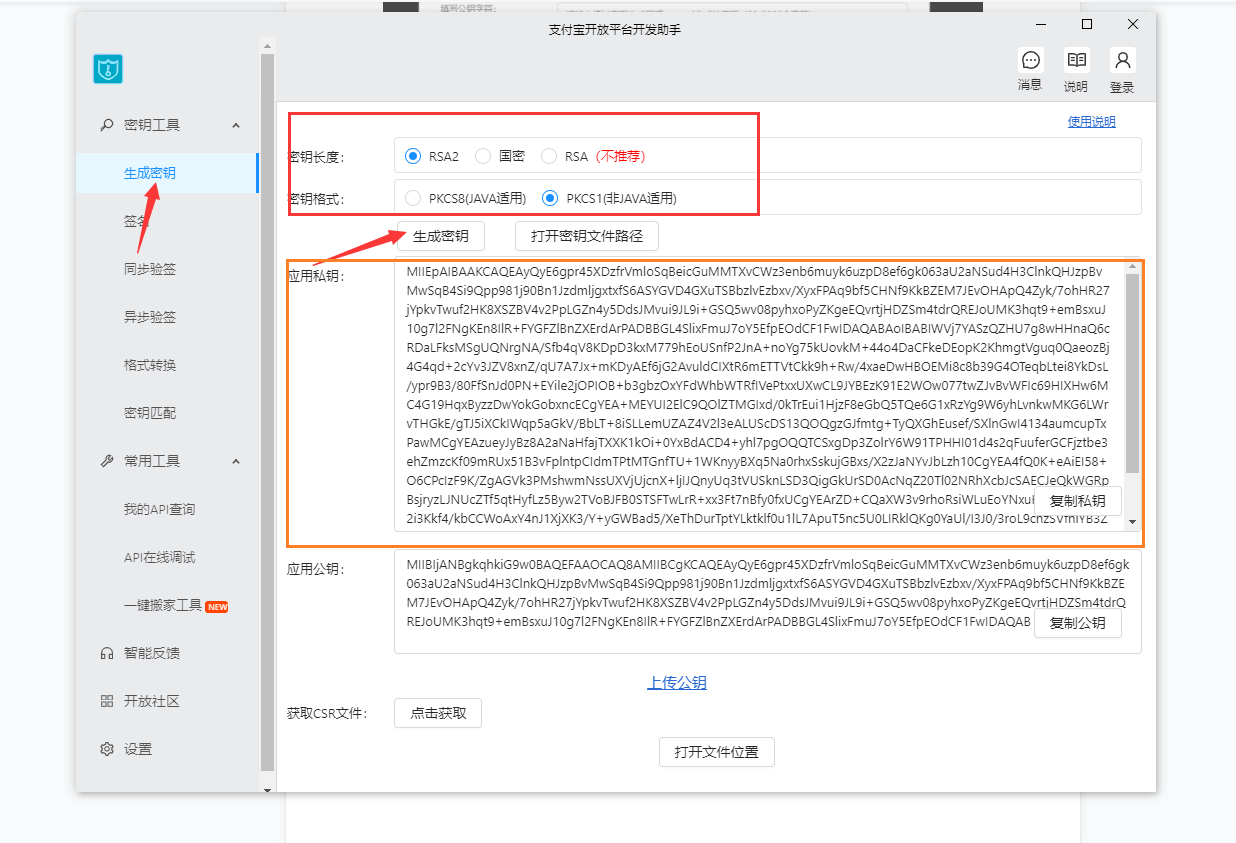The image size is (1236, 843).
Task: Open 格式转换 in the sidebar
Action: tap(150, 365)
